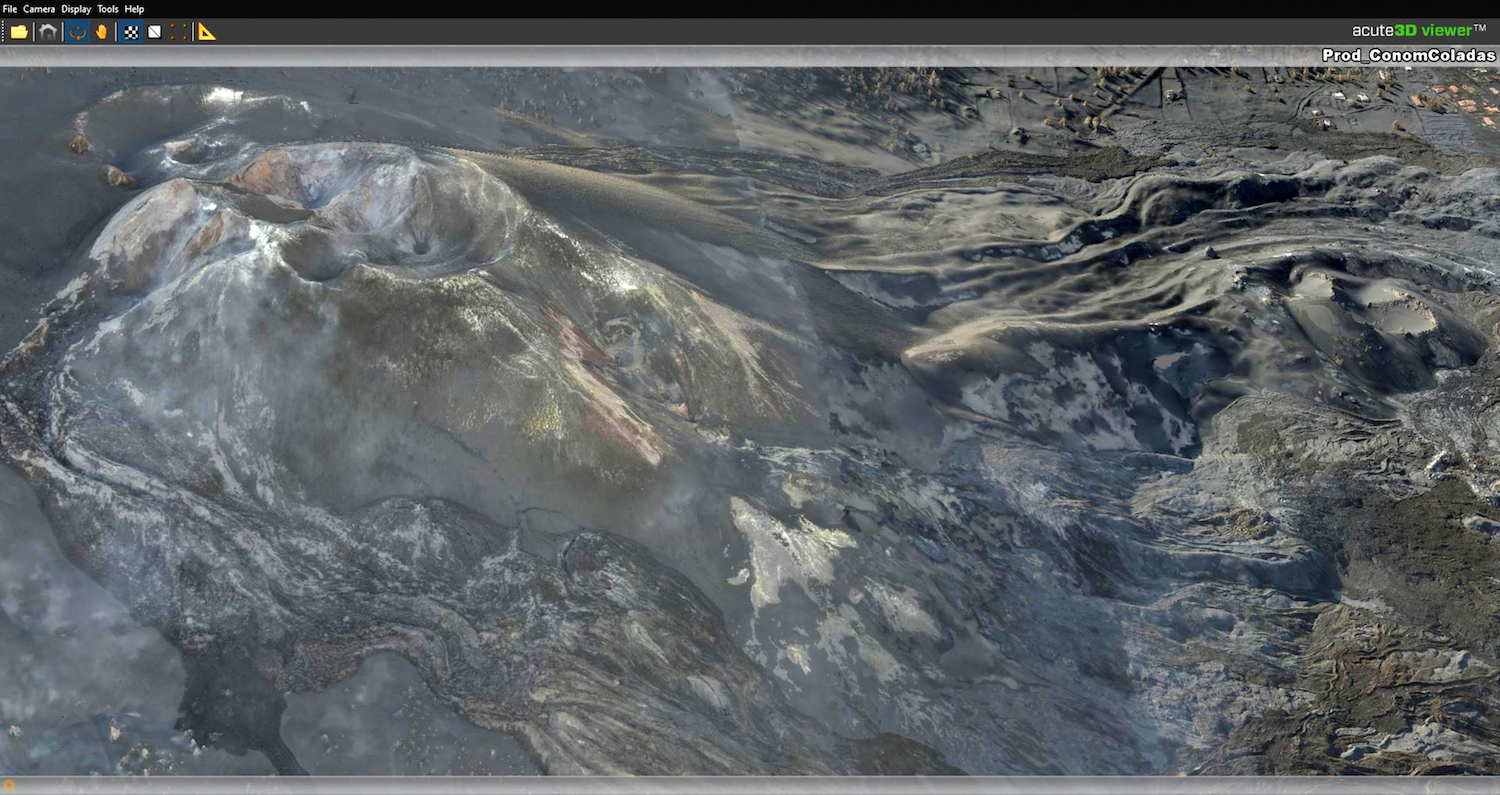Screen dimensions: 1500x795
Task: Select the orbit rotation navigation tool
Action: click(x=78, y=31)
